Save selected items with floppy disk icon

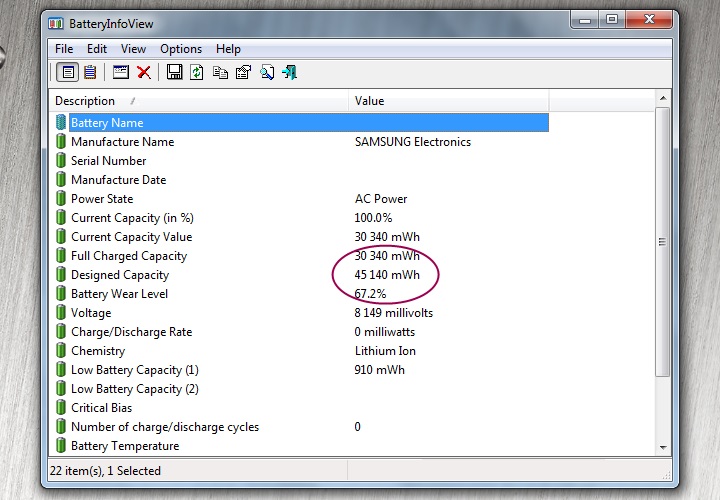(x=174, y=72)
